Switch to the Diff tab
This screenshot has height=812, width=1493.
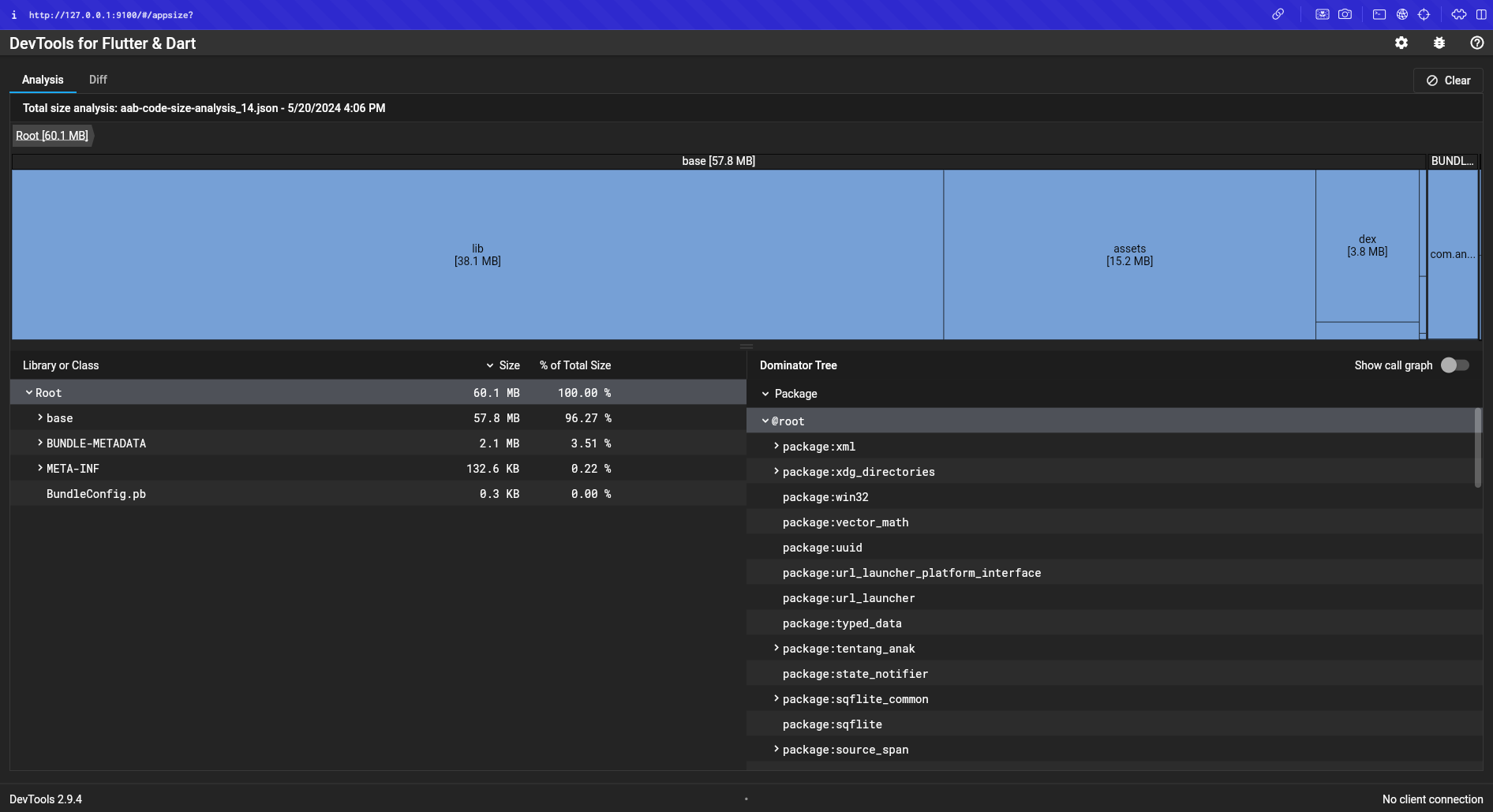[x=98, y=80]
